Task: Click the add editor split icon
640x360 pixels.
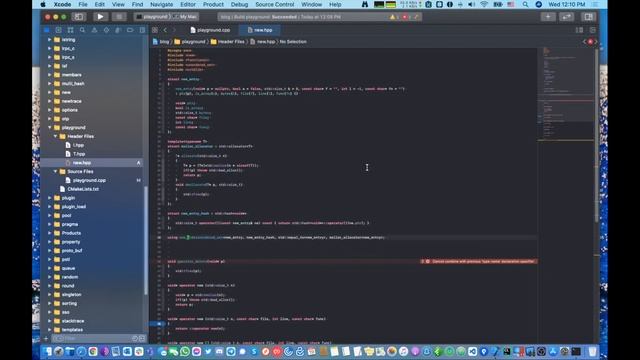Action: (x=593, y=30)
